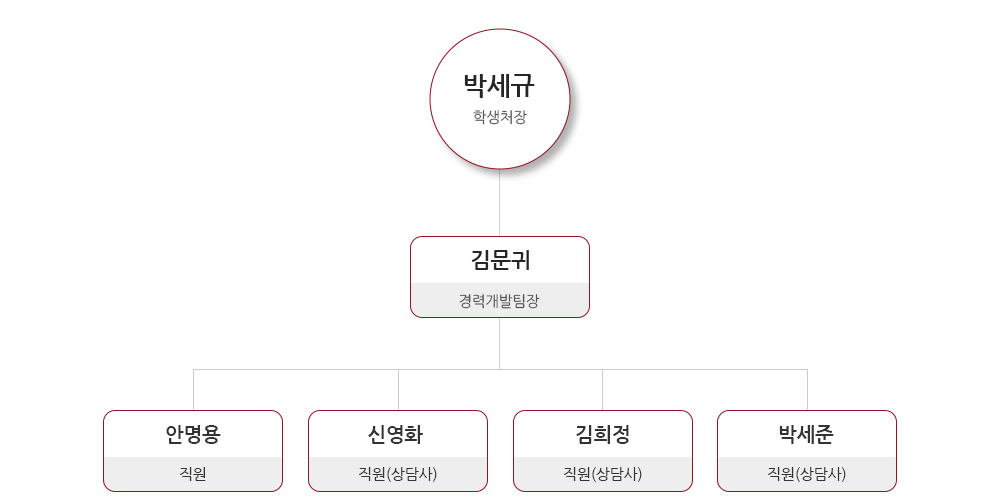Click the vertical connector above 김희정 card
The height and width of the screenshot is (500, 1000).
click(x=603, y=390)
